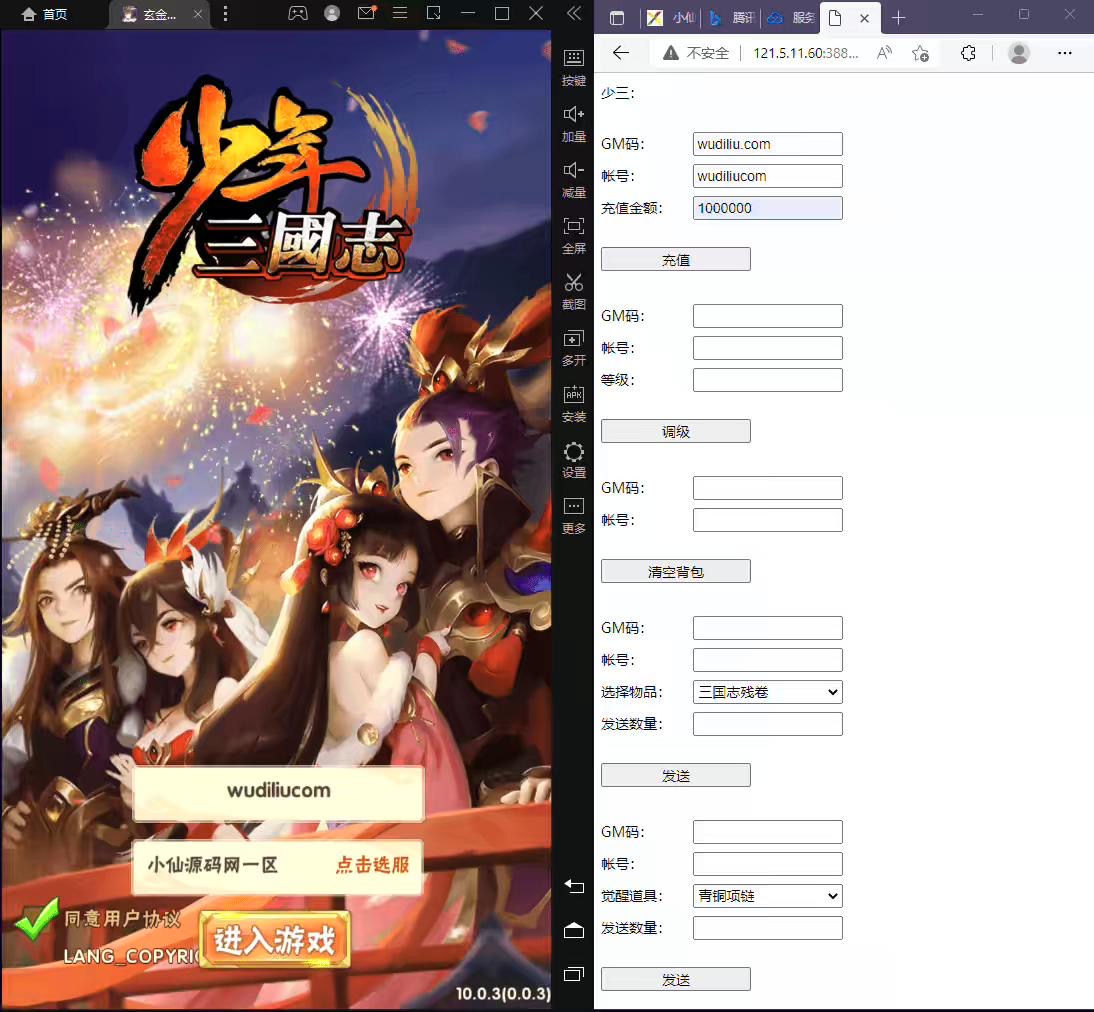The width and height of the screenshot is (1094, 1012).
Task: Toggle 全屏 fullscreen mode
Action: (574, 235)
